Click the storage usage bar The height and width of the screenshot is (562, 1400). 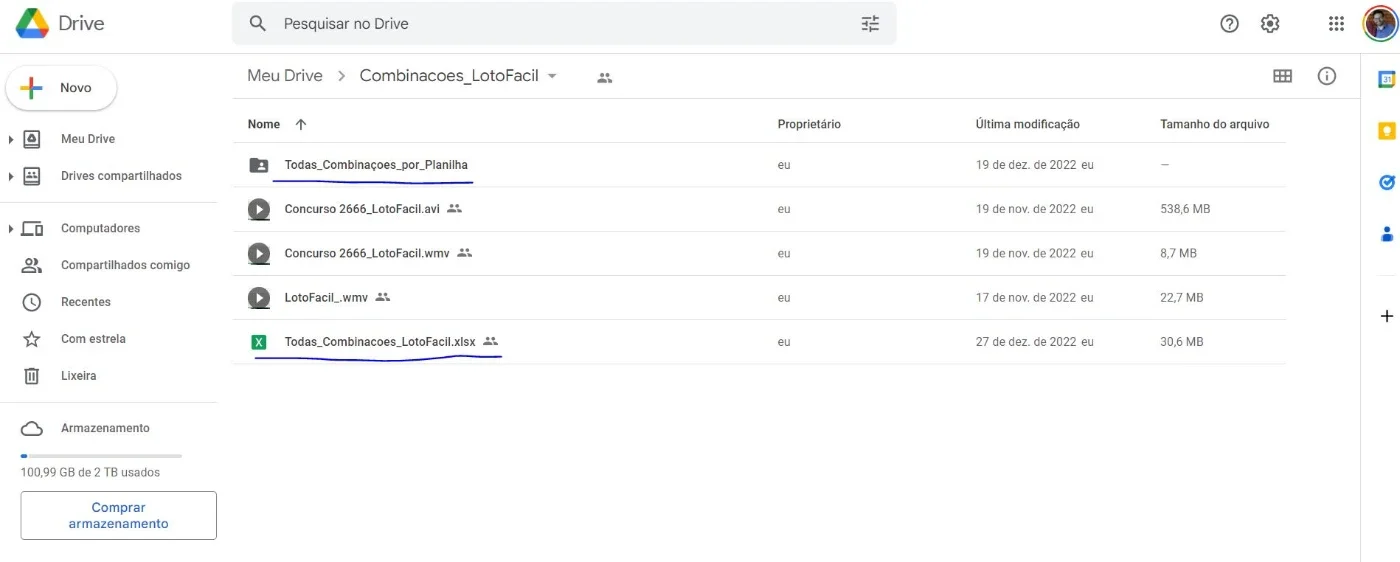(101, 456)
